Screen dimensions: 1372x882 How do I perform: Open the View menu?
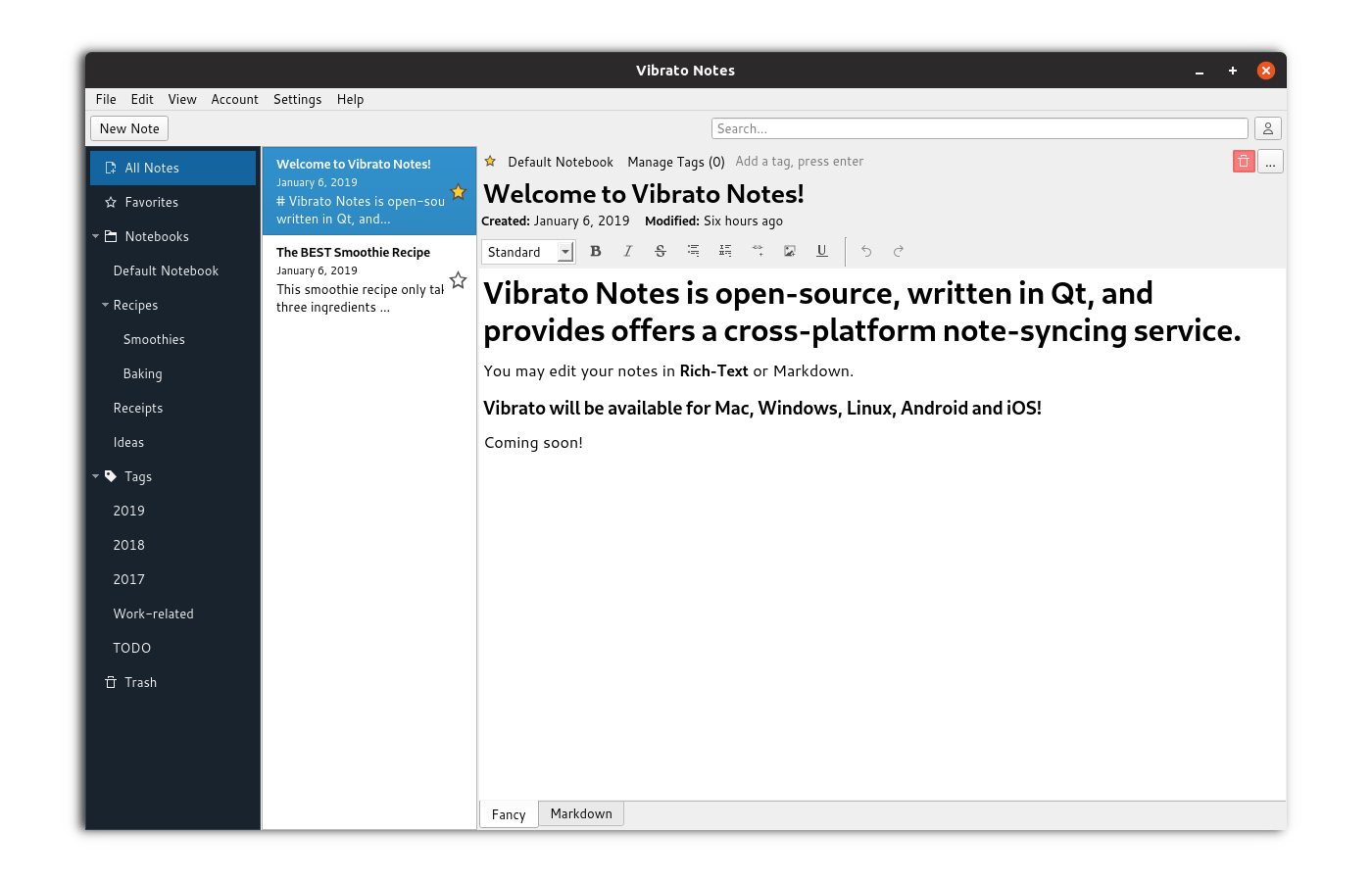[x=182, y=99]
